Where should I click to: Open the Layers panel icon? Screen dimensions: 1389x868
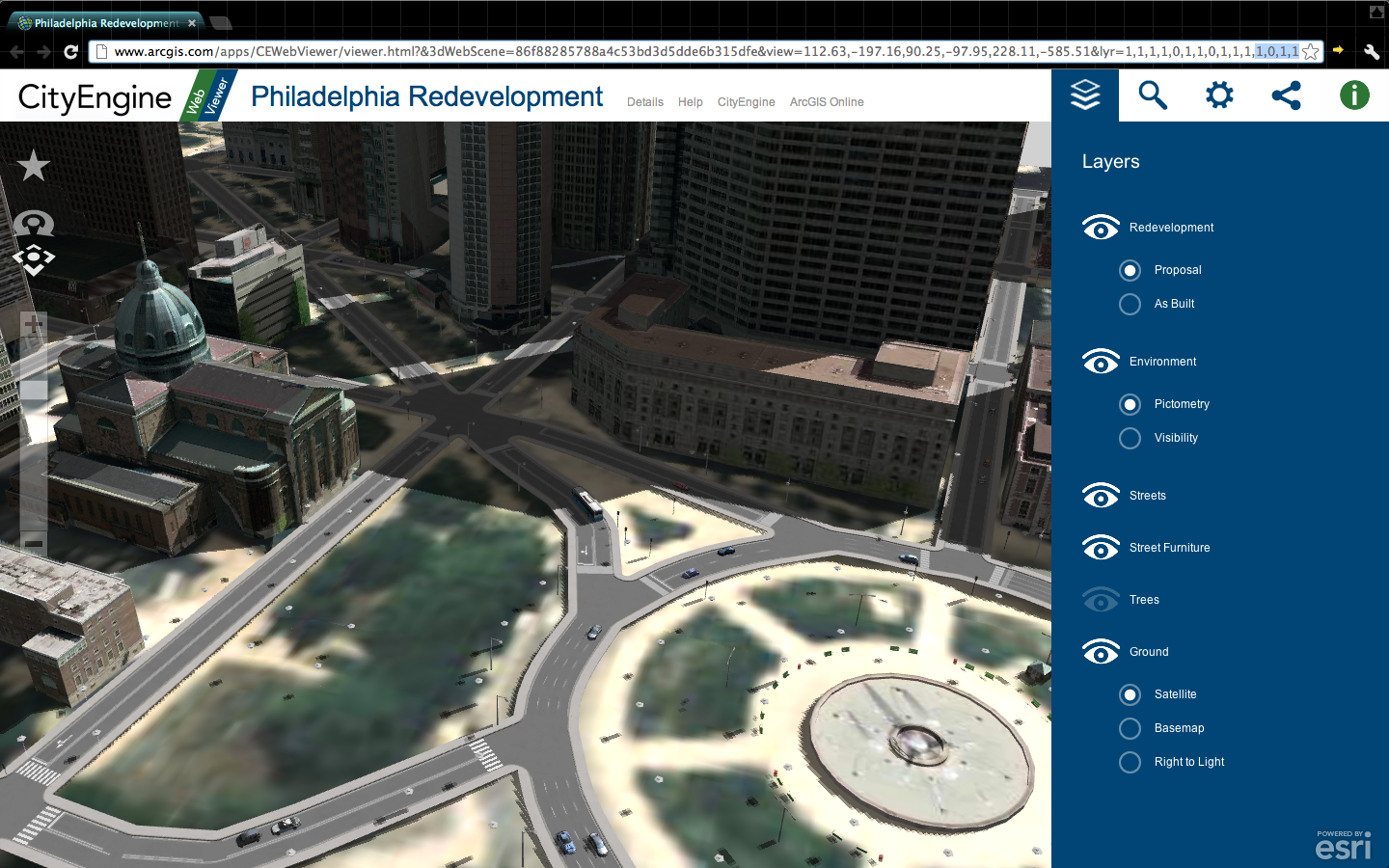pyautogui.click(x=1085, y=95)
